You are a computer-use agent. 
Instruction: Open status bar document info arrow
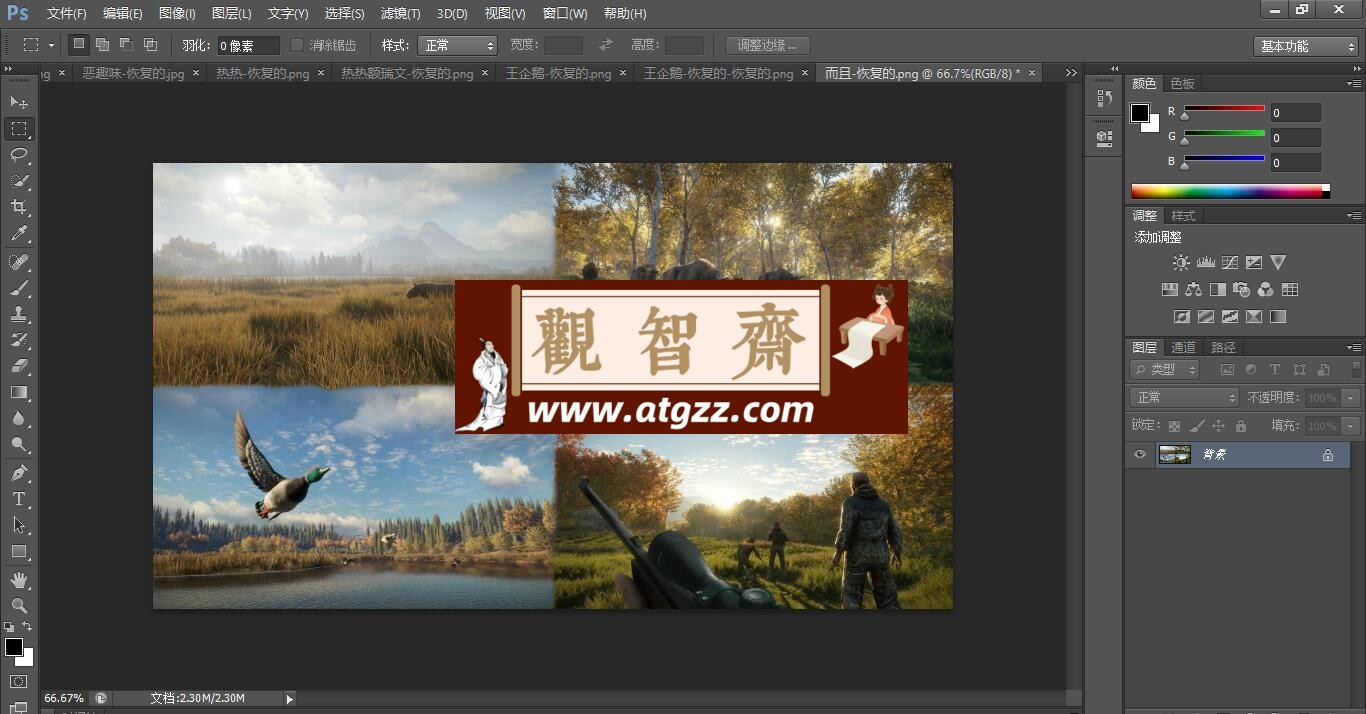pos(290,698)
